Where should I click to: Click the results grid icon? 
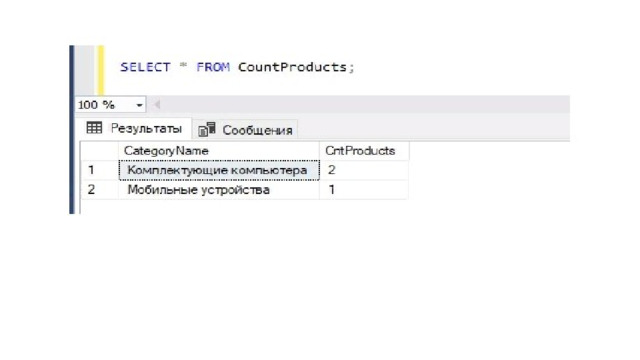(94, 128)
